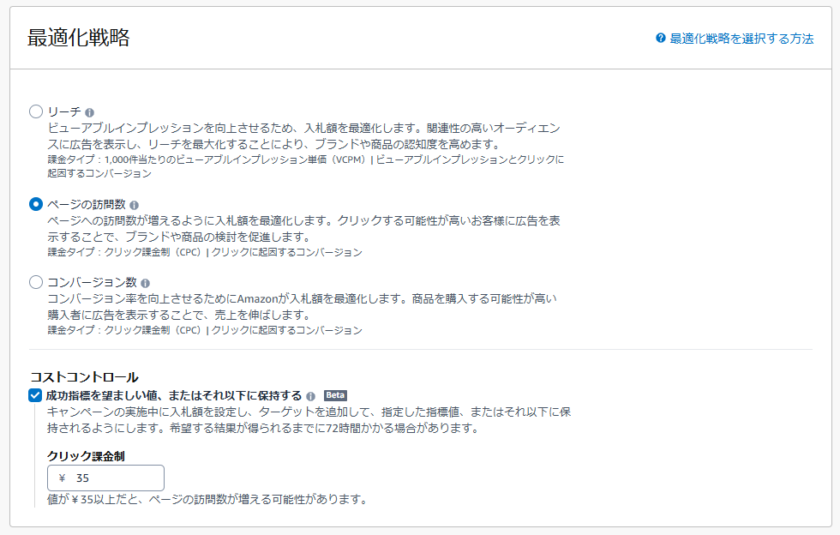Show info tooltip icon for ページの訪問数
840x535 pixels.
pos(132,204)
